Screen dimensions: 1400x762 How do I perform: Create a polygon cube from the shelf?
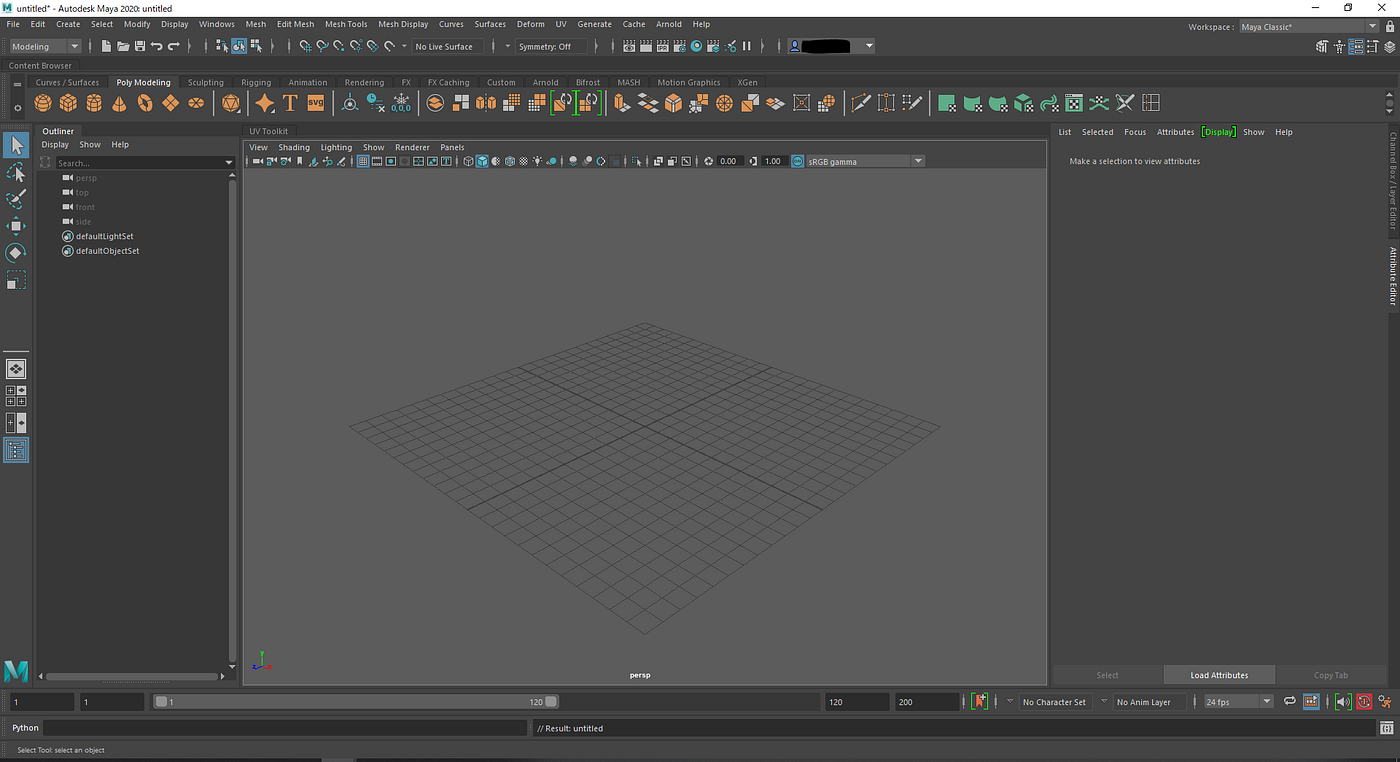click(x=68, y=103)
